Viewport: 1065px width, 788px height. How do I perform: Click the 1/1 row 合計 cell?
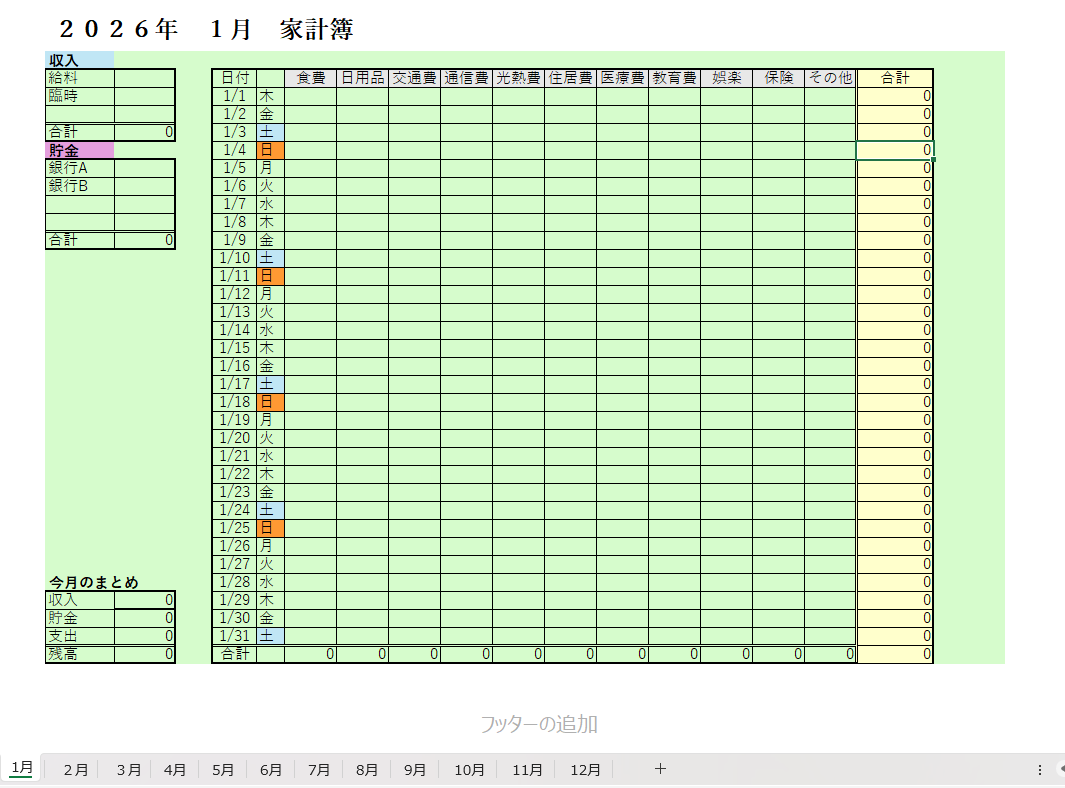[894, 96]
